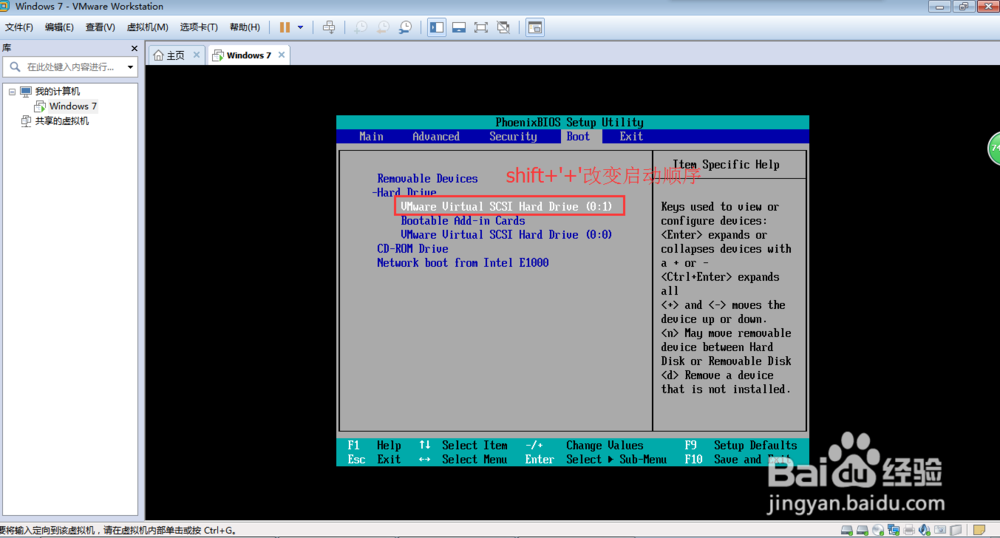Click the magnifier icon in library search
1000x538 pixels.
coord(15,67)
